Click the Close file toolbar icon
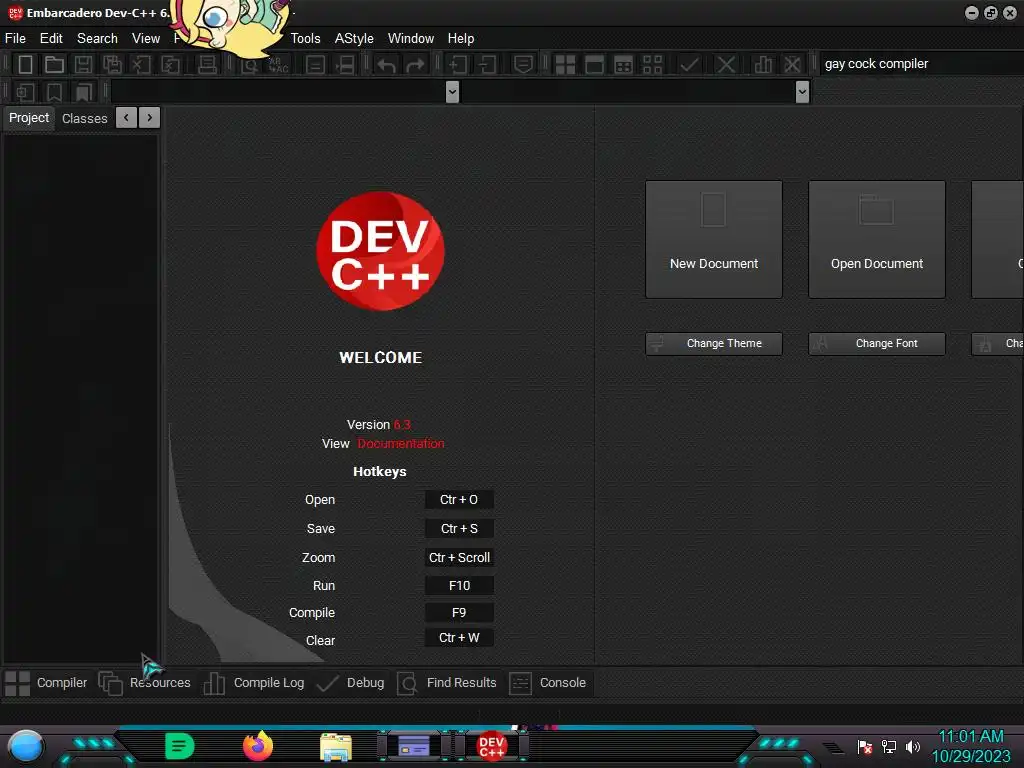 point(141,64)
